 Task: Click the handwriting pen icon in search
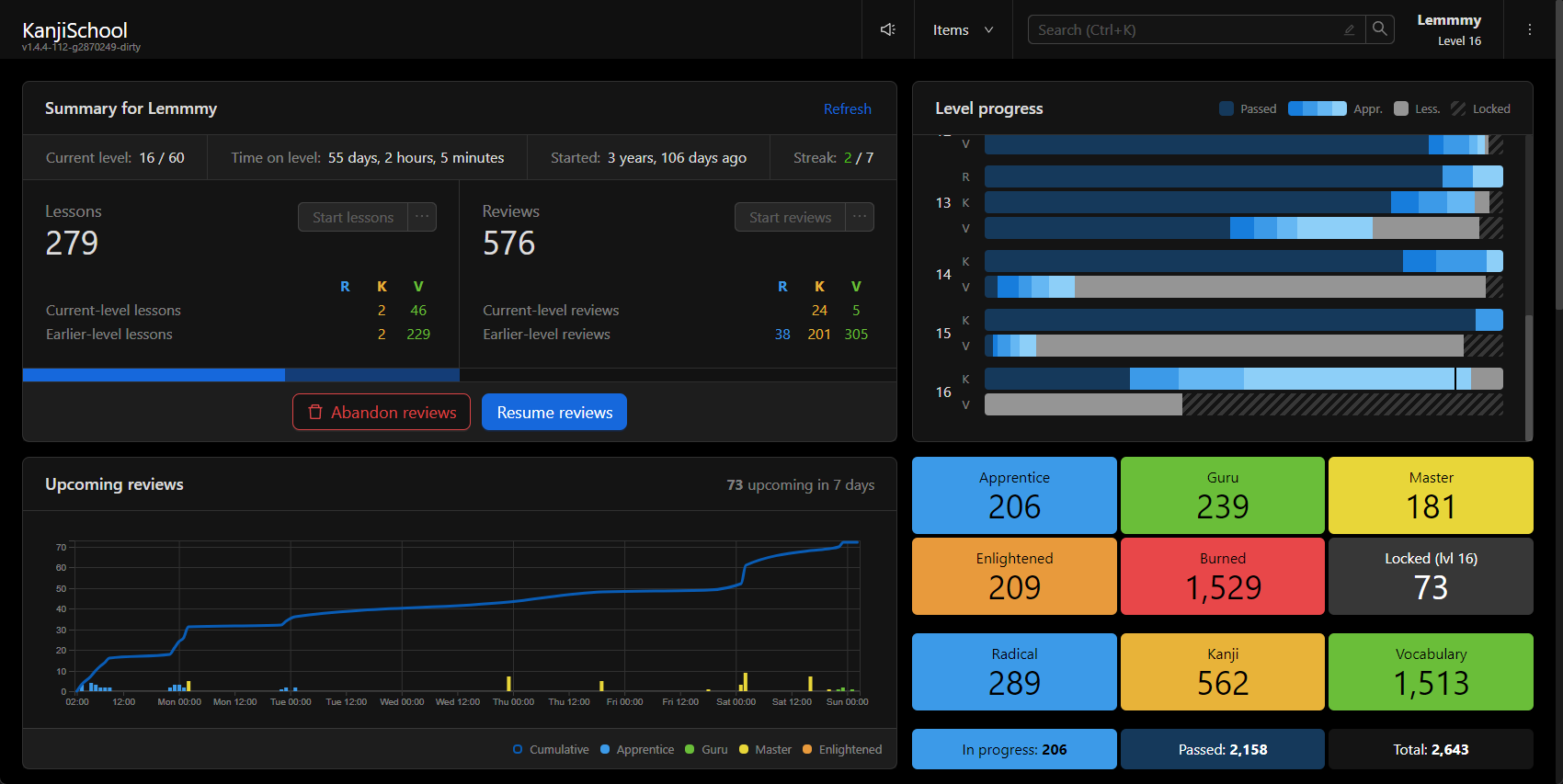[1349, 29]
